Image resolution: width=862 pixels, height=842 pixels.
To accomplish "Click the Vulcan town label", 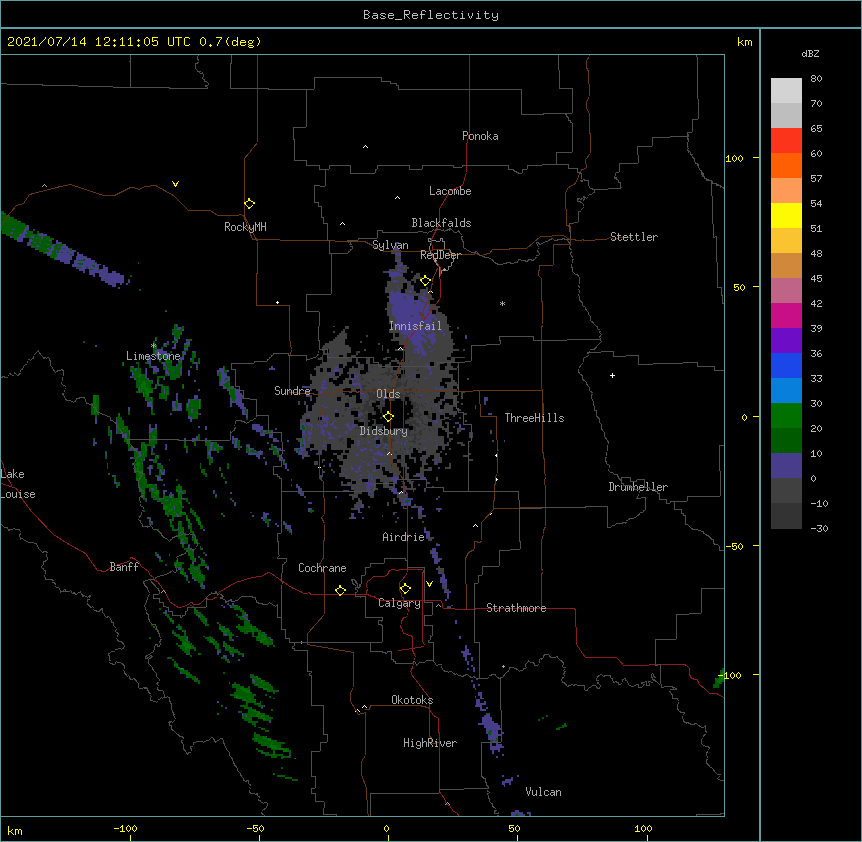I will click(543, 792).
